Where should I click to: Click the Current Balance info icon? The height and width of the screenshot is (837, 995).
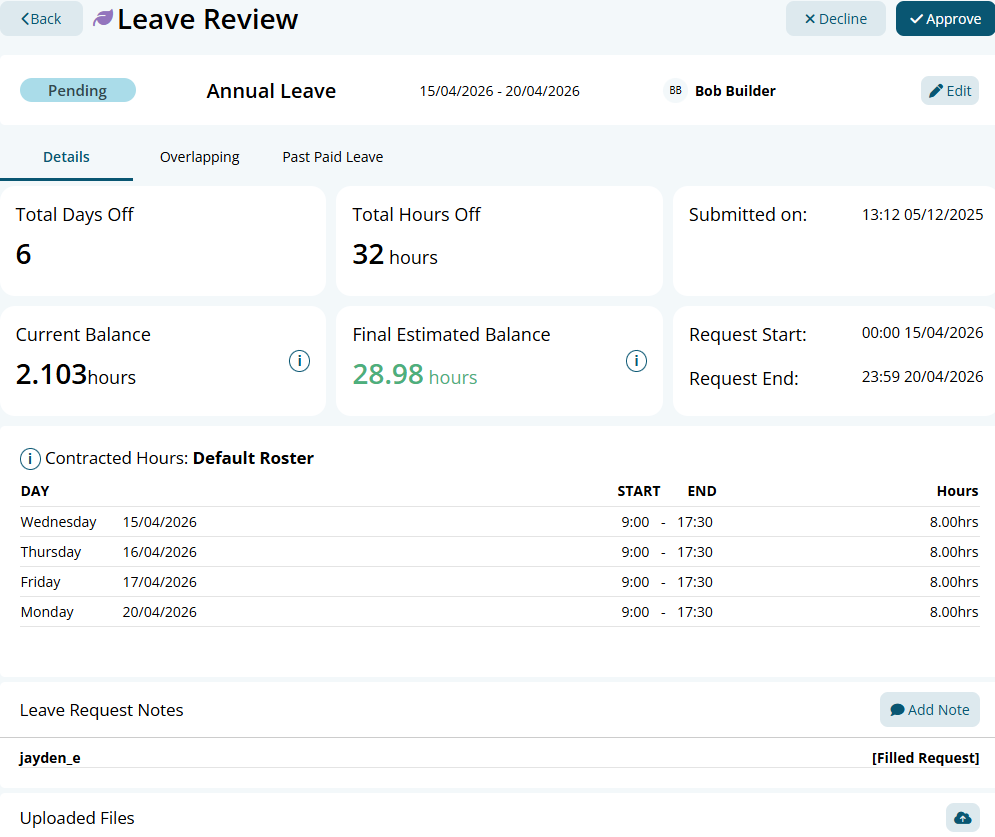pyautogui.click(x=299, y=361)
